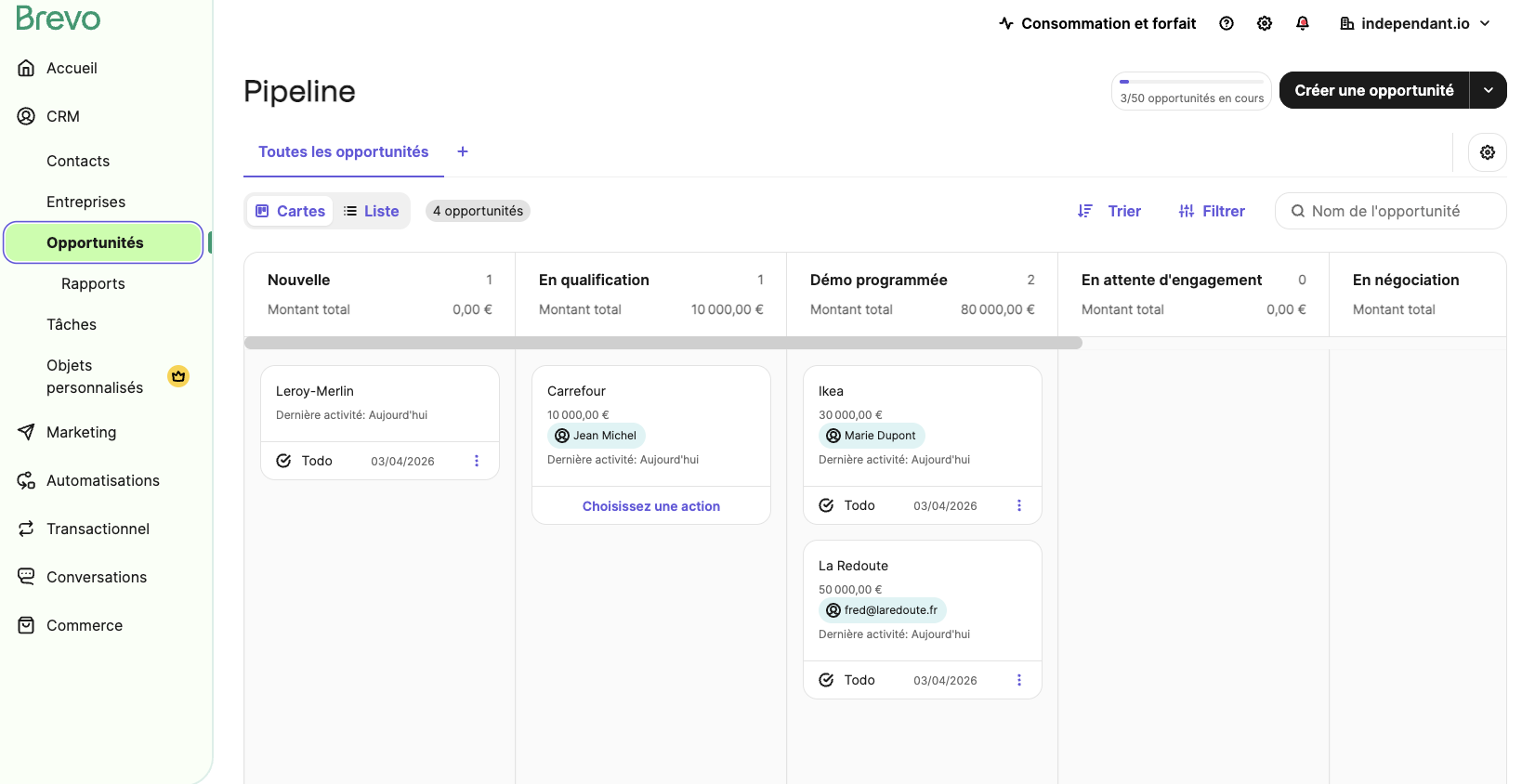Click the Jean Michel contact chip
The image size is (1535, 784).
[x=597, y=436]
